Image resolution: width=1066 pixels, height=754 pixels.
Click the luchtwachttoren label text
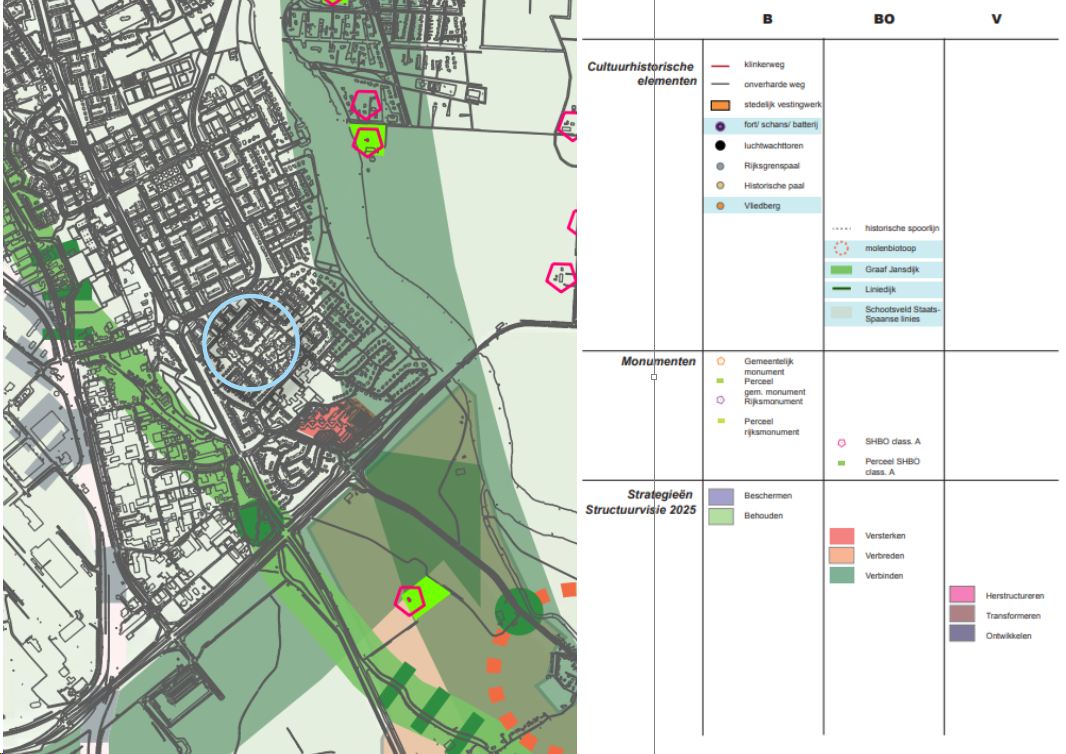tap(774, 145)
